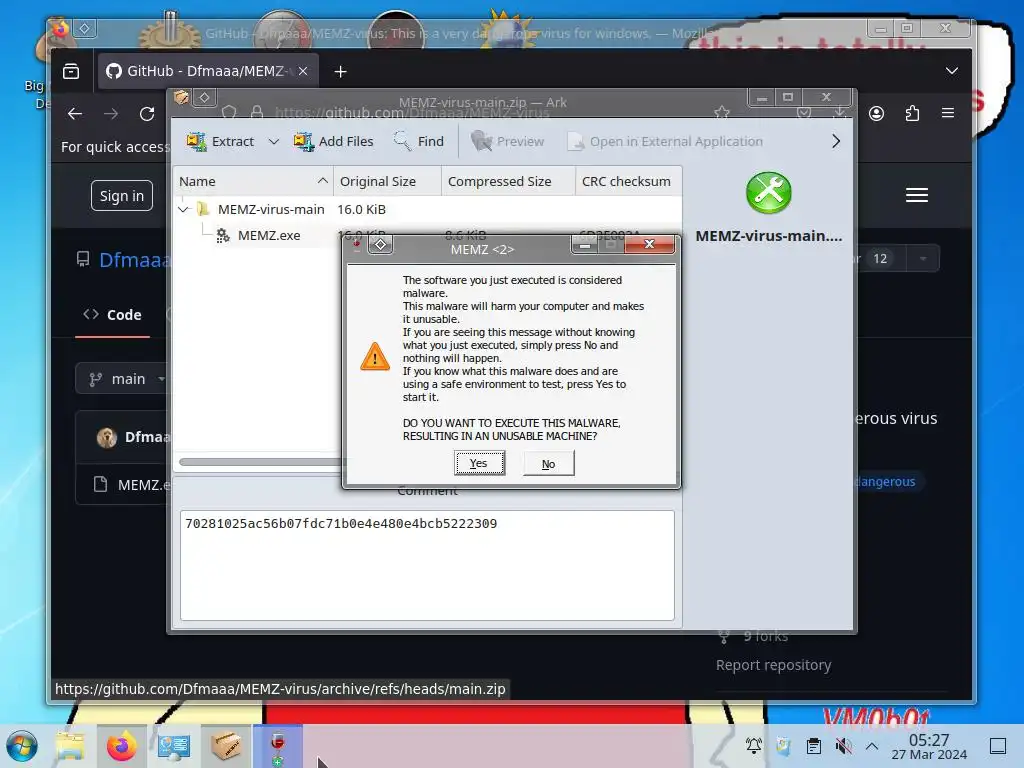
Task: Open the Extract dropdown arrow
Action: (x=274, y=141)
